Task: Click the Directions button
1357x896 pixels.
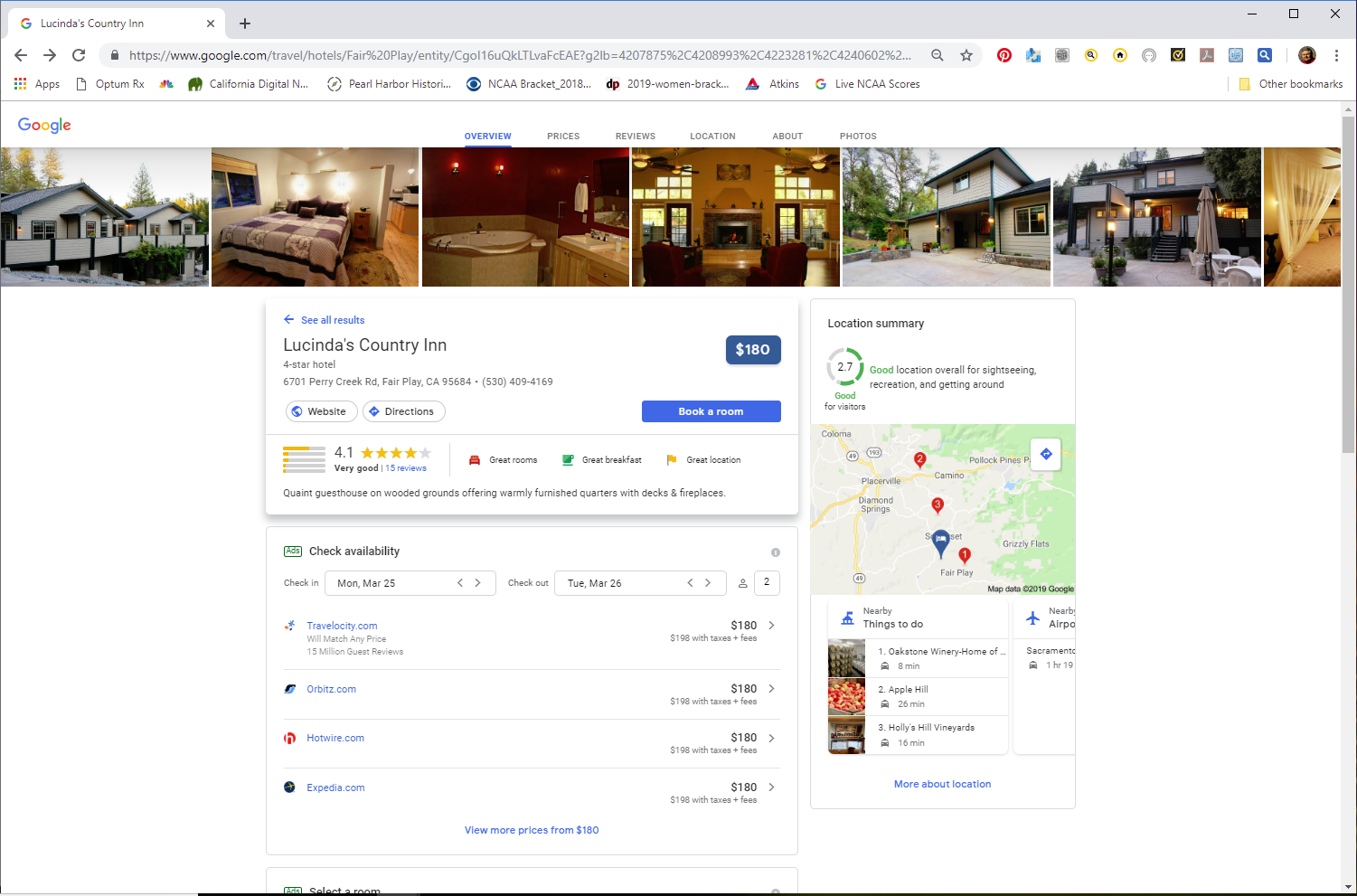Action: [404, 411]
